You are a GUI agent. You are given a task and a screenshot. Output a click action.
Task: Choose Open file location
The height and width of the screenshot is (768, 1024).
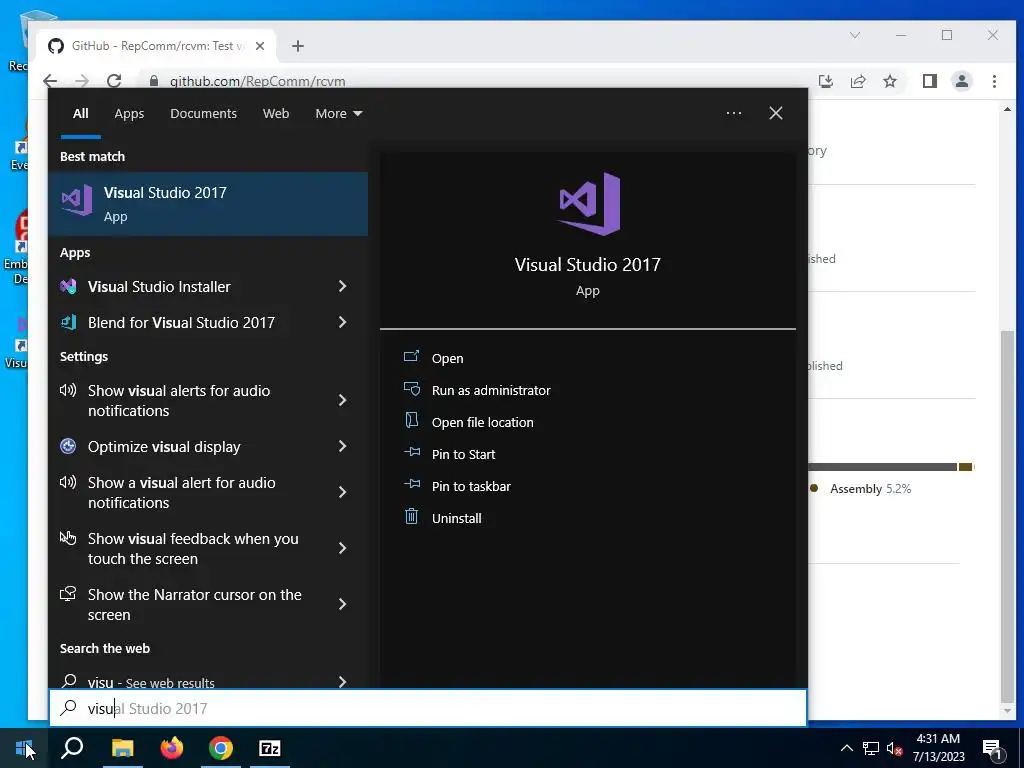point(483,423)
